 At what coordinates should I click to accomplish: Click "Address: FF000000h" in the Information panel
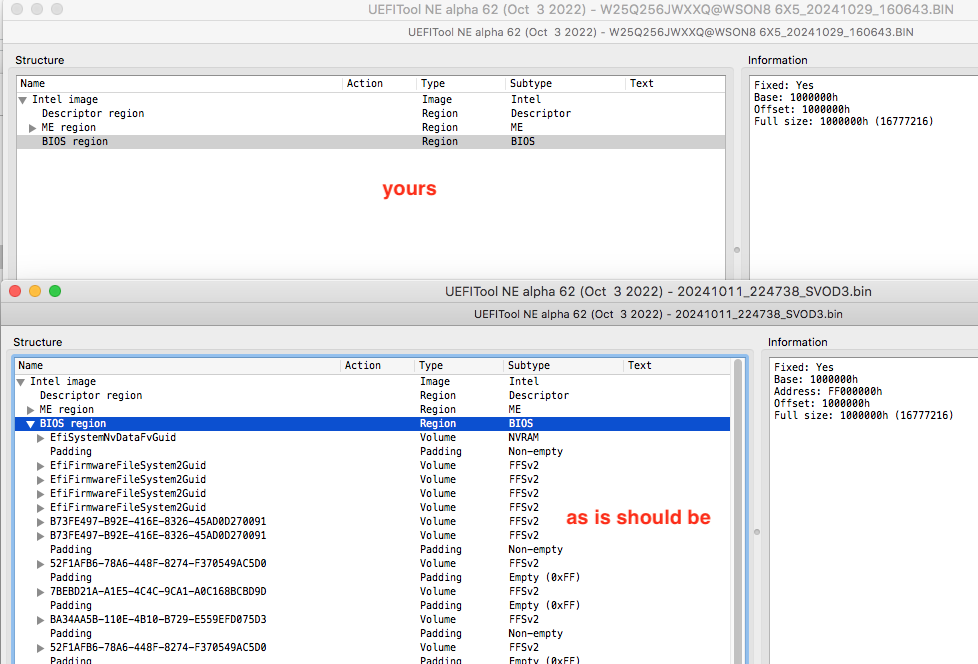tap(828, 392)
